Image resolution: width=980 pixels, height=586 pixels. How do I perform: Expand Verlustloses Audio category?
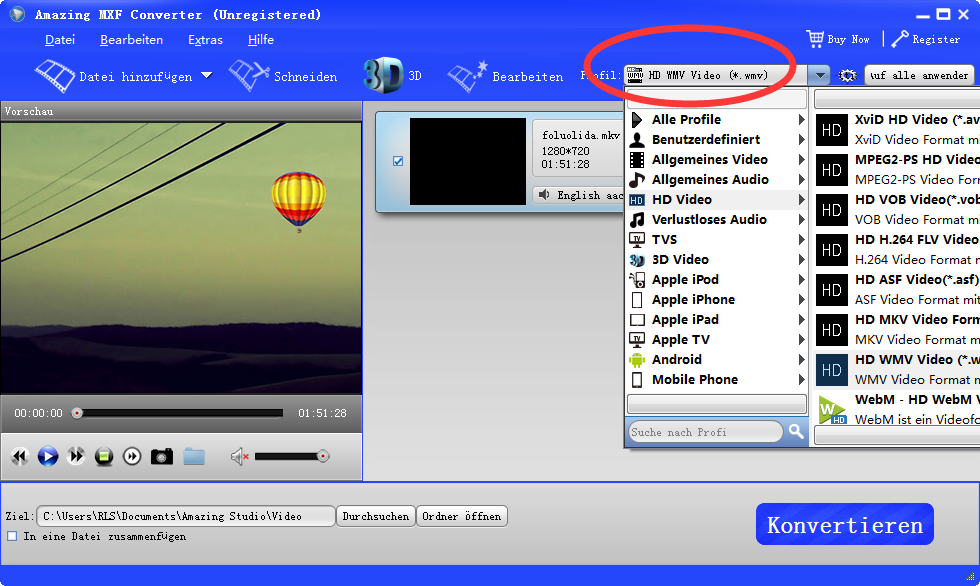pos(717,219)
